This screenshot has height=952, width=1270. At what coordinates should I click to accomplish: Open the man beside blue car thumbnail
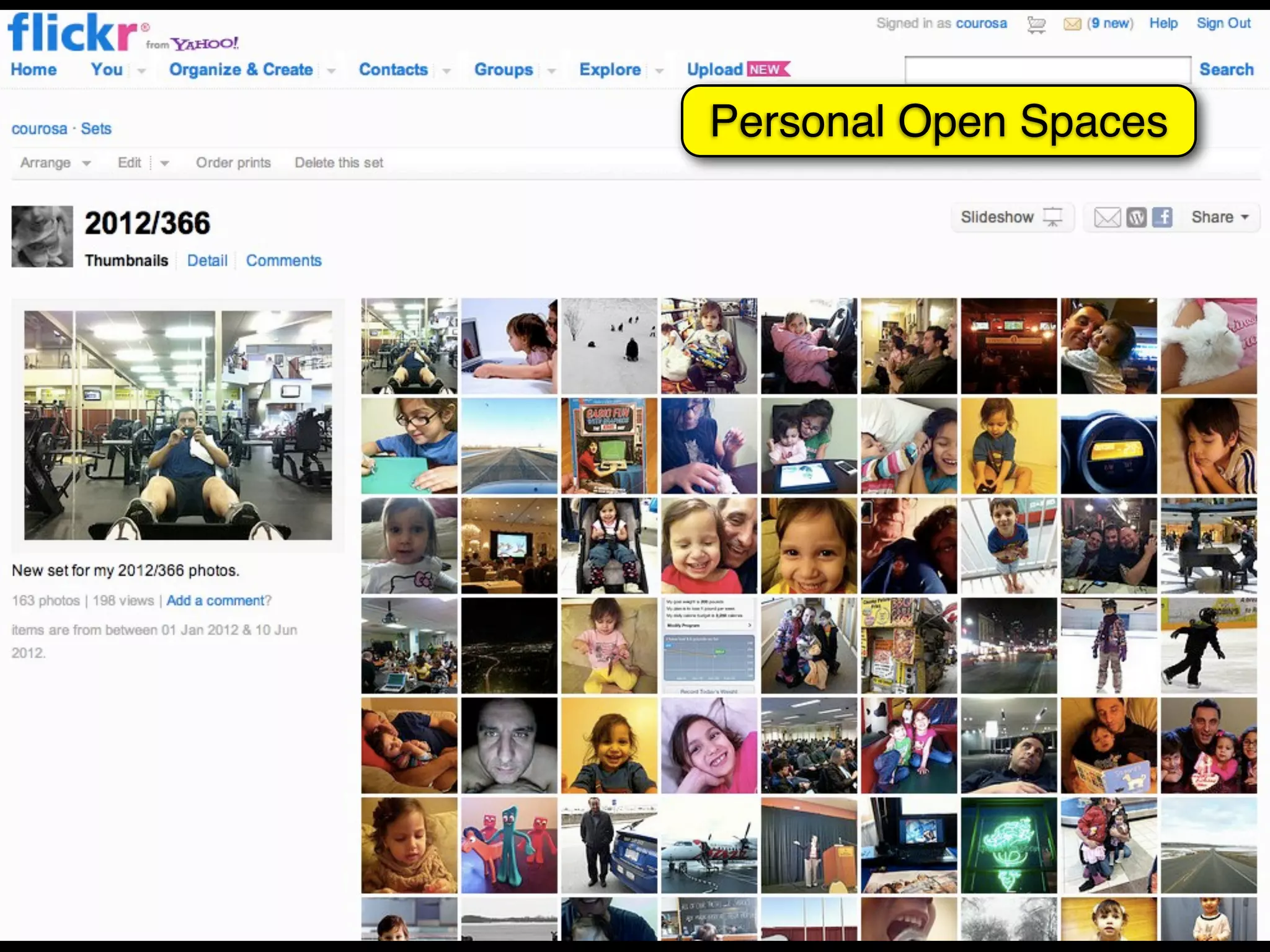pyautogui.click(x=609, y=845)
